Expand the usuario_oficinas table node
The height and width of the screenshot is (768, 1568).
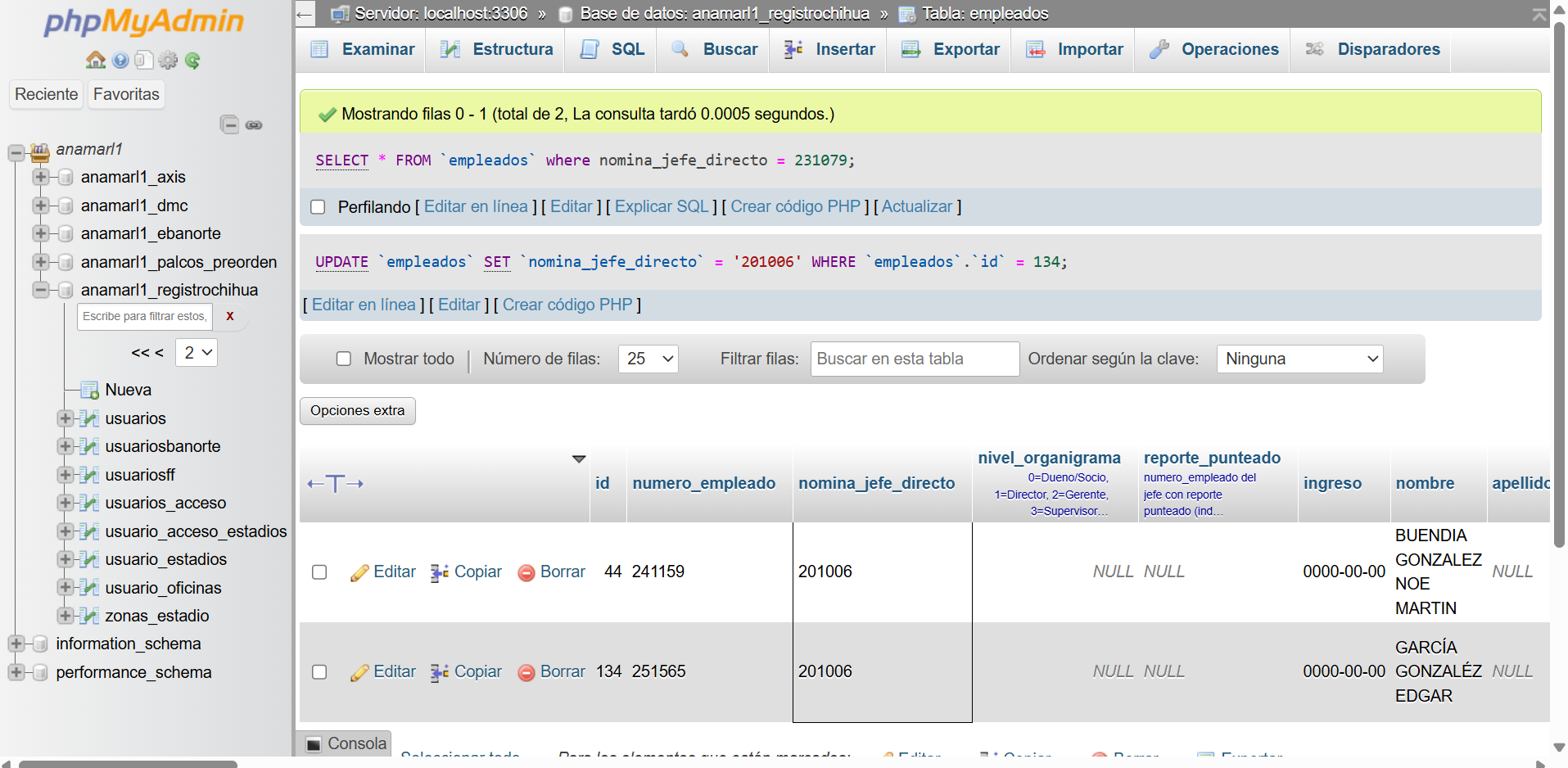tap(65, 588)
